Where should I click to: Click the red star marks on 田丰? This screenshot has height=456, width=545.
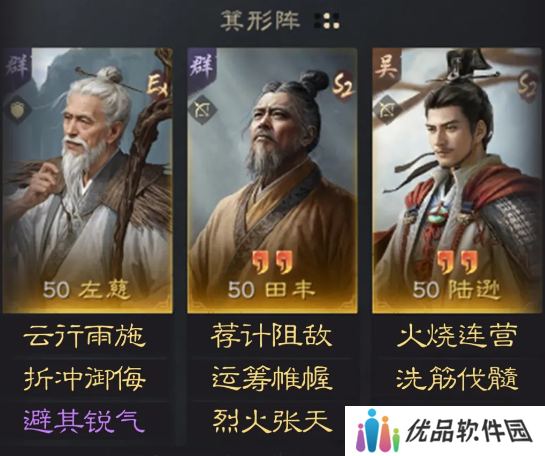point(272,263)
